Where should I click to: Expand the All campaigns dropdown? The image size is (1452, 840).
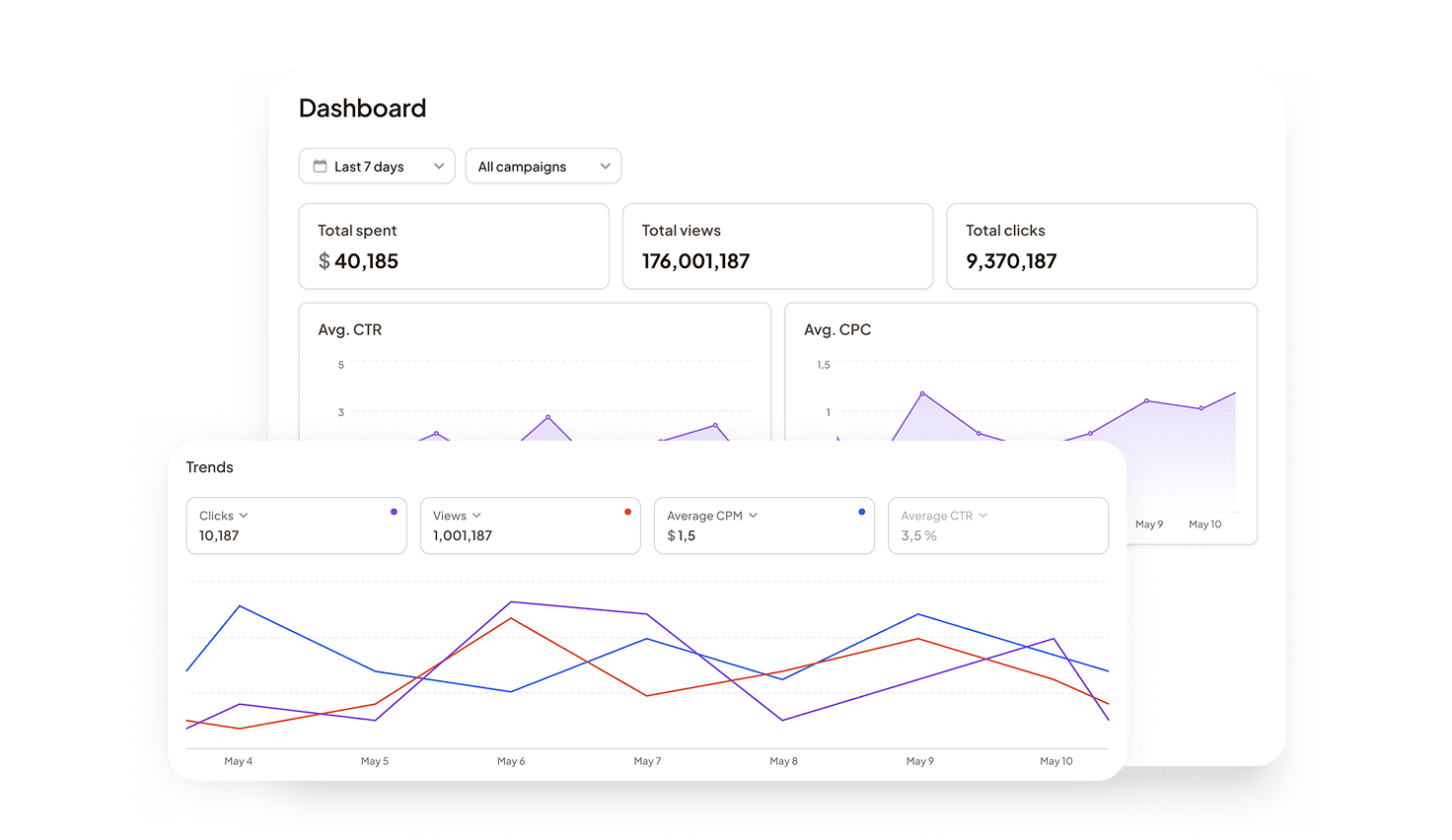pyautogui.click(x=542, y=167)
